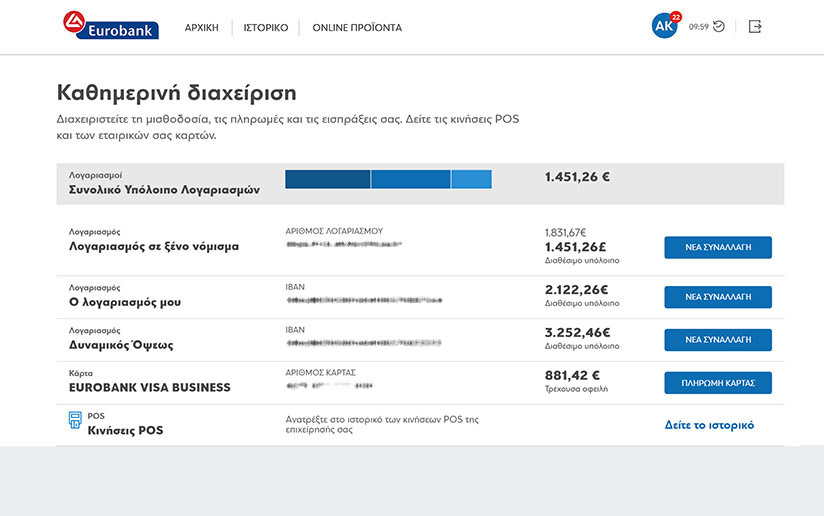Click the Συνολικό Υπόλοιπο Λογαριασμών heading
Screen dimensions: 824x516
(x=164, y=190)
